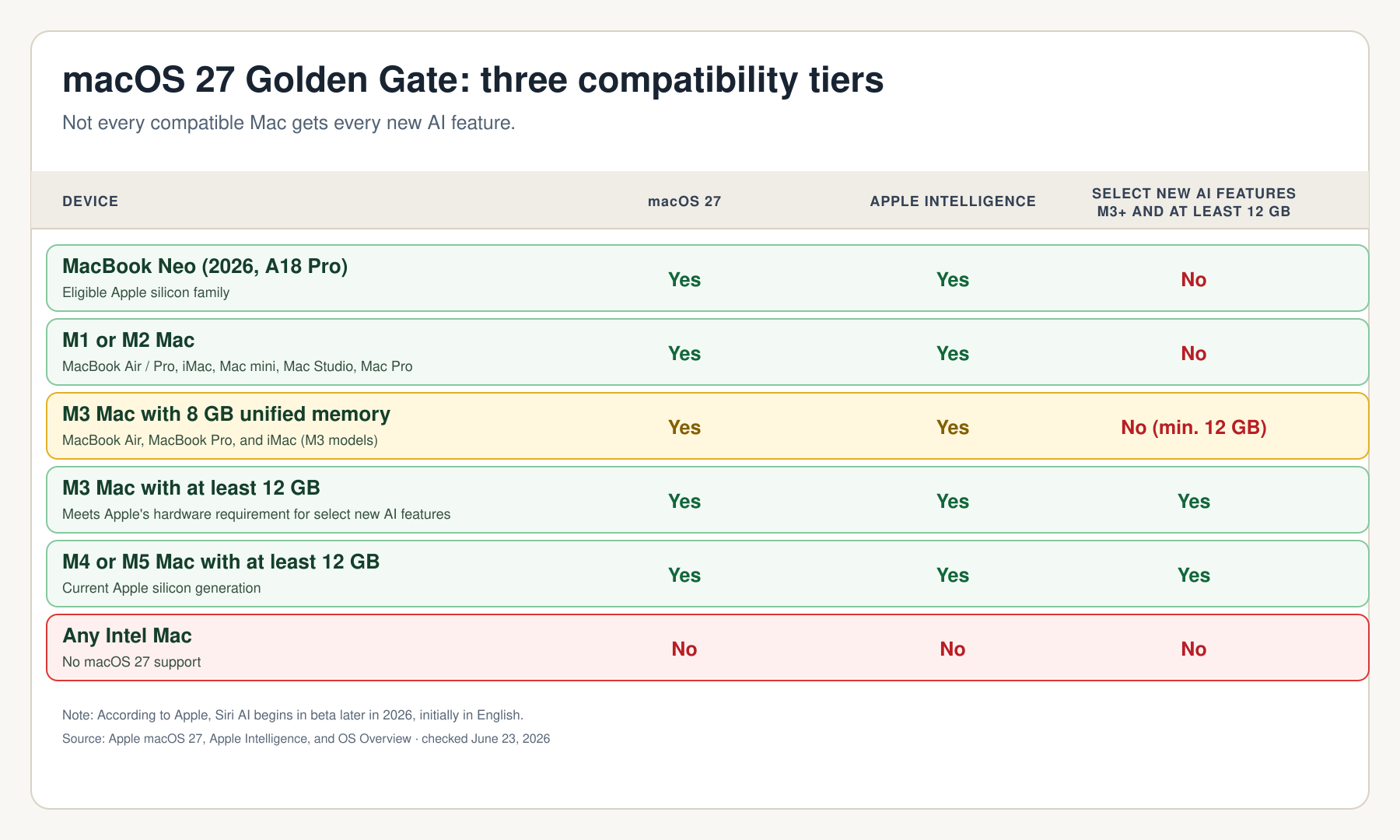Click macOS 27 'Yes' in MacBook Neo row
This screenshot has width=1400, height=840.
pos(684,280)
